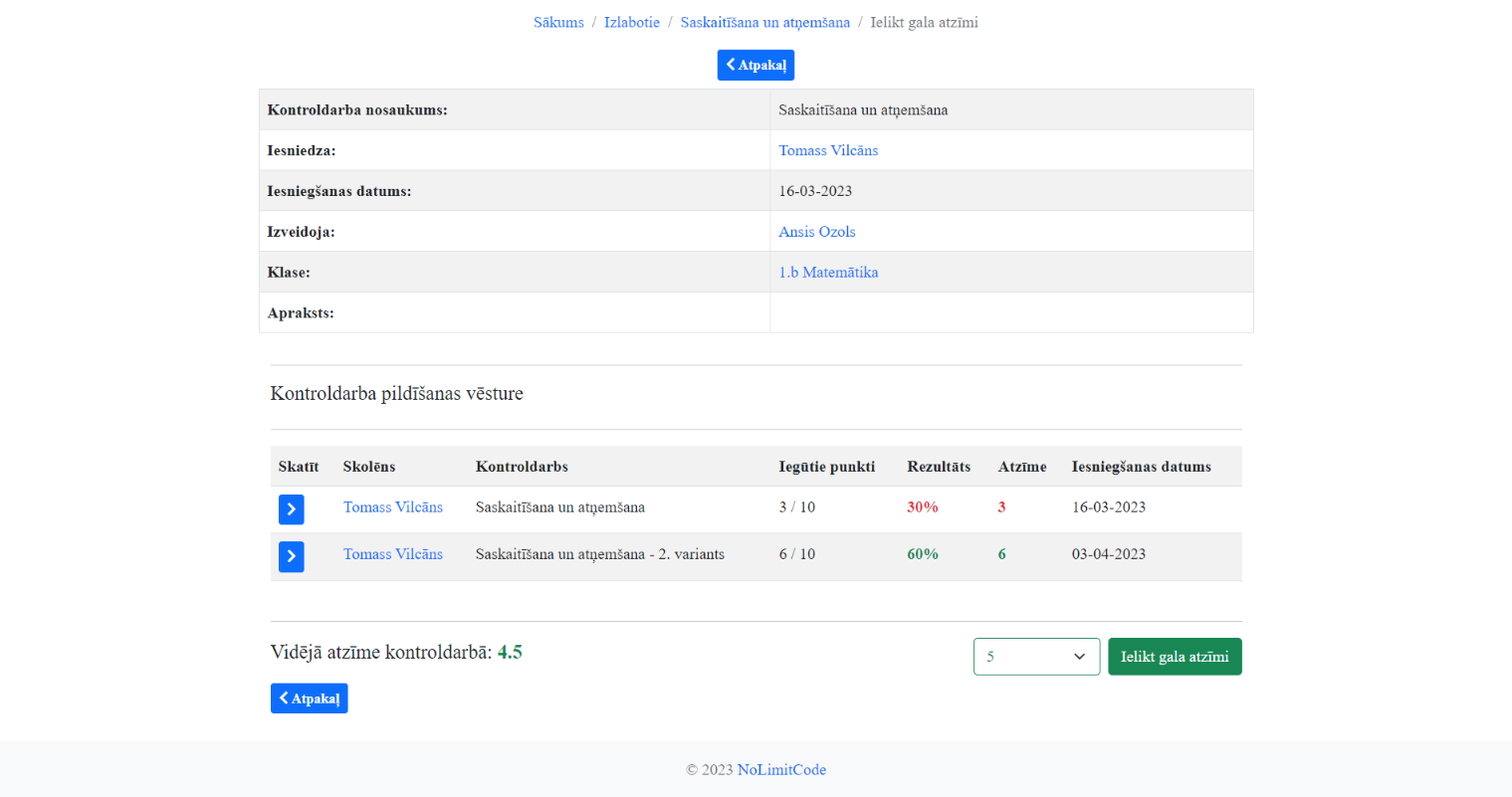Expand the final grade dropdown showing 5
Screen dimensions: 1512x797
point(1036,657)
